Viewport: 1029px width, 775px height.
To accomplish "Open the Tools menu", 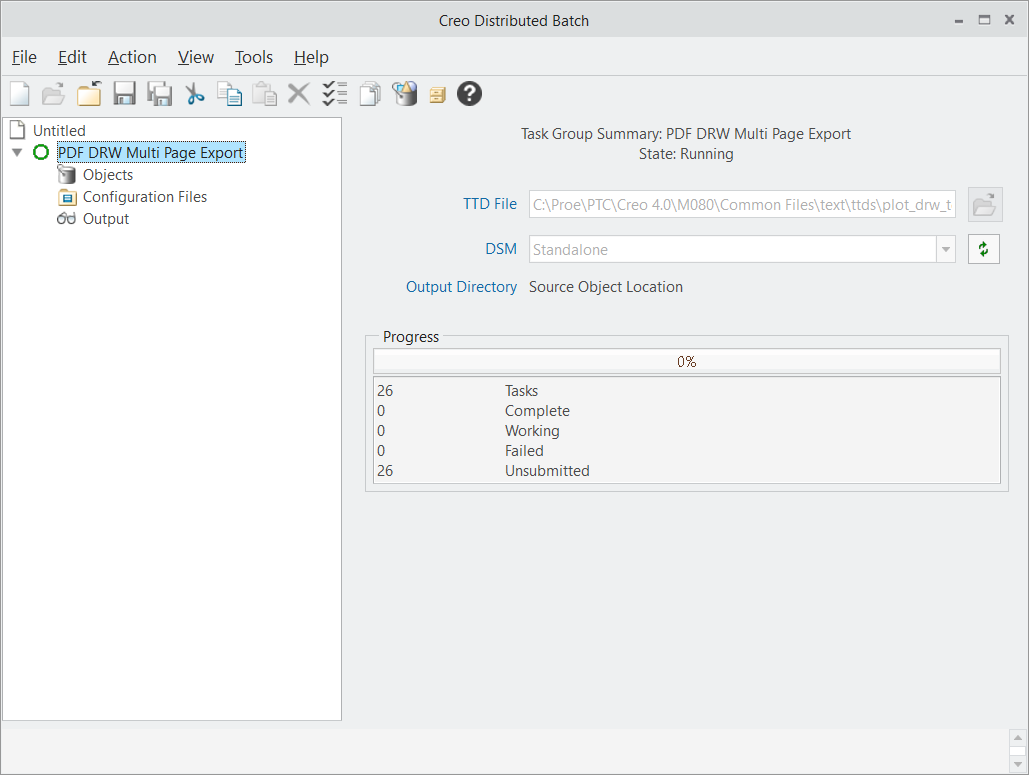I will (254, 58).
